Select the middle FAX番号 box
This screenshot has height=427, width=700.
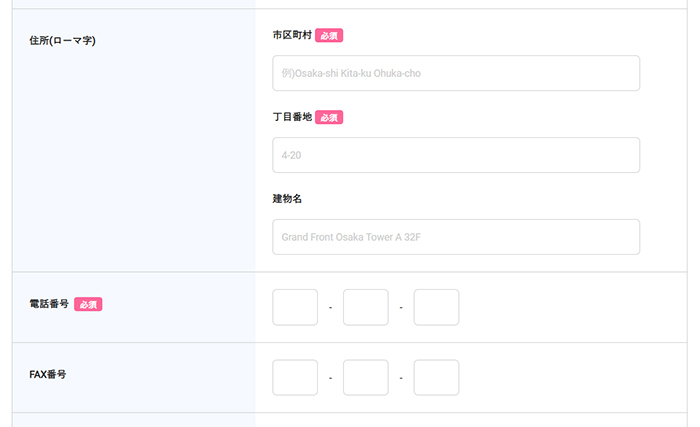[365, 377]
